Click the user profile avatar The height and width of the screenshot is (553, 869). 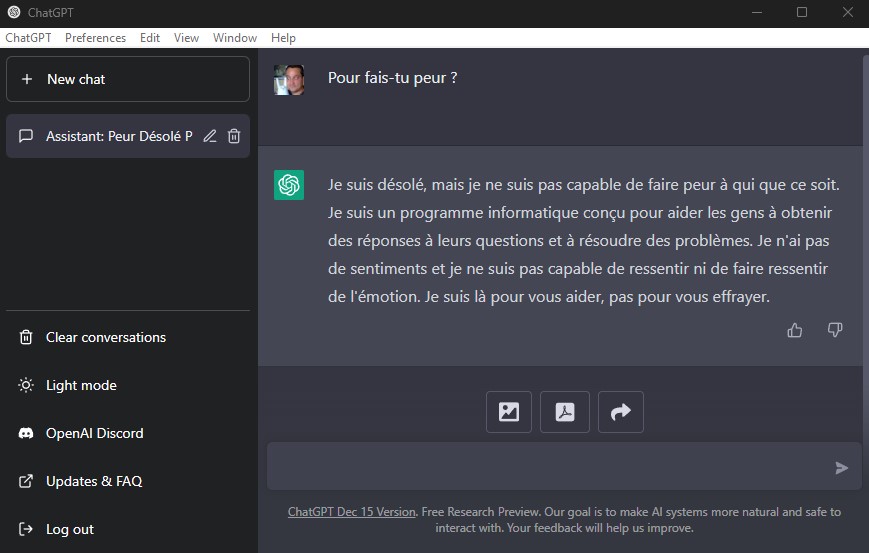pos(289,80)
